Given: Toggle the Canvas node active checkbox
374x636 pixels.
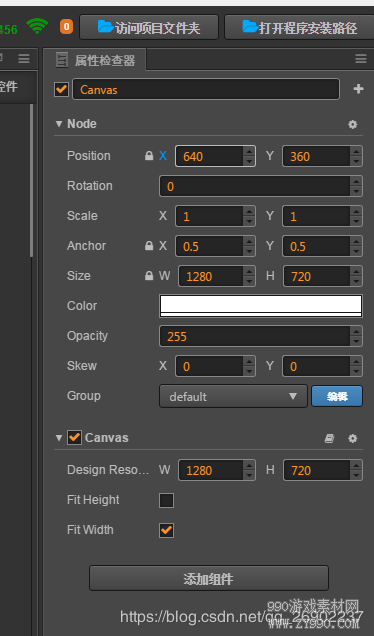Looking at the screenshot, I should 62,89.
